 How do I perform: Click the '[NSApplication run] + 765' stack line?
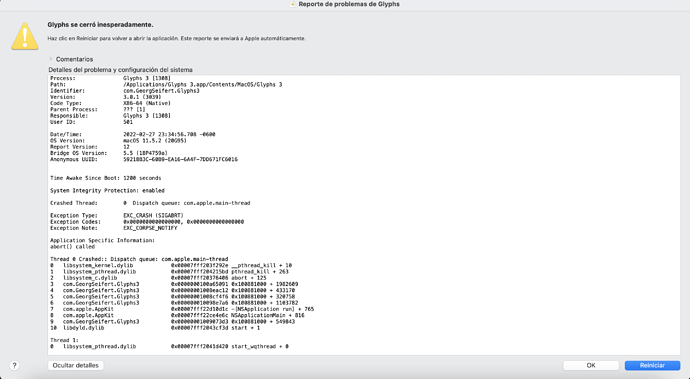182,309
